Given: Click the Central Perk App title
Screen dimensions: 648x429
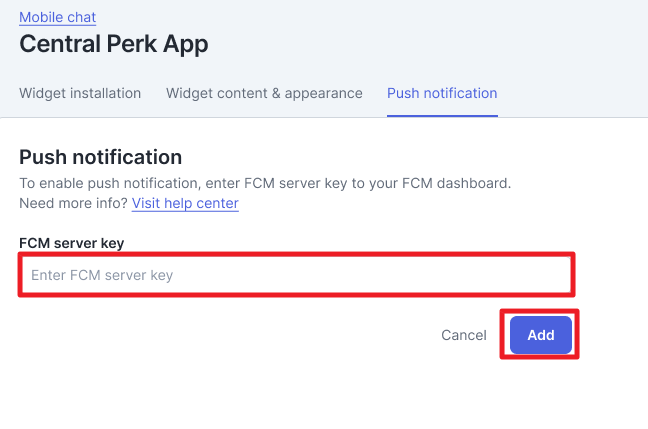Looking at the screenshot, I should point(114,44).
